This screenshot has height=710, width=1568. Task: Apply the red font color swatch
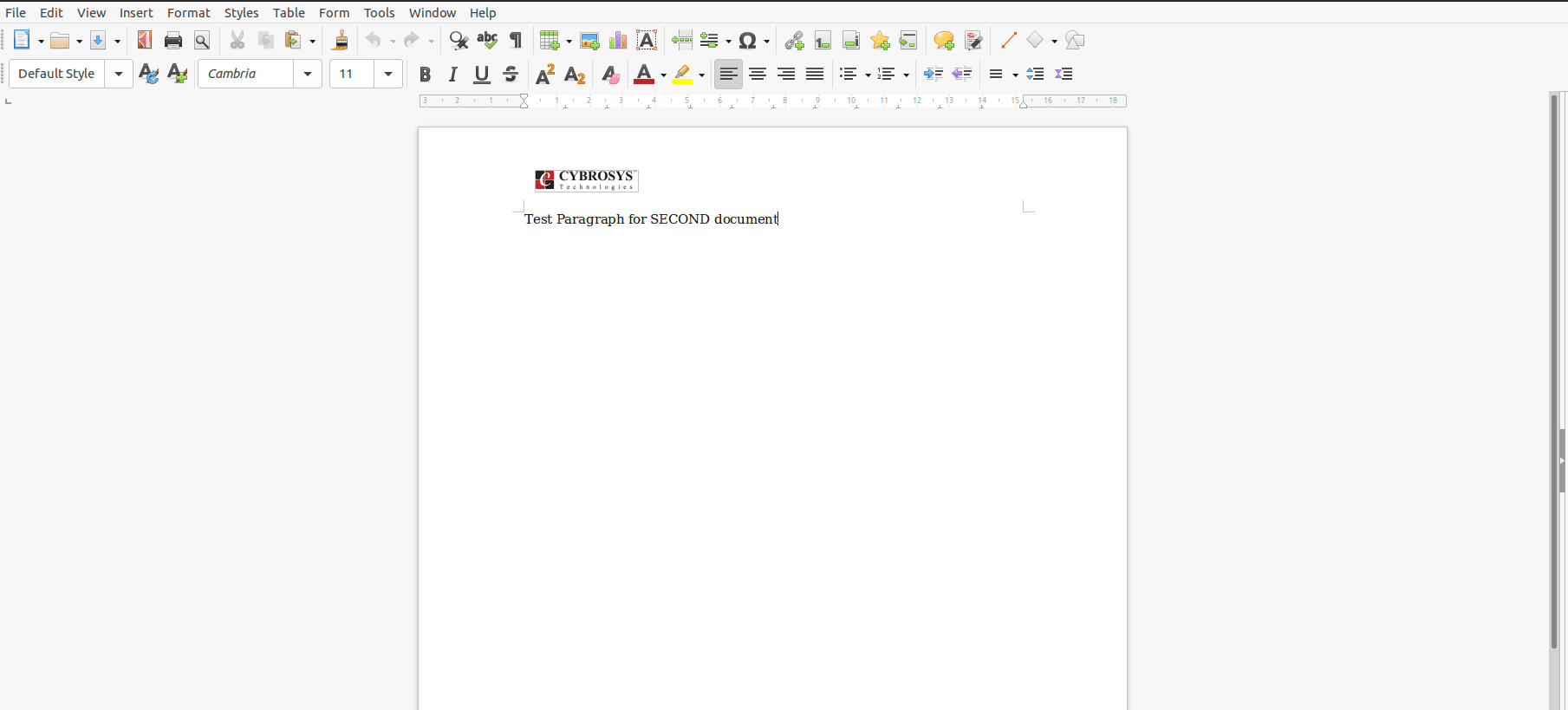tap(644, 75)
